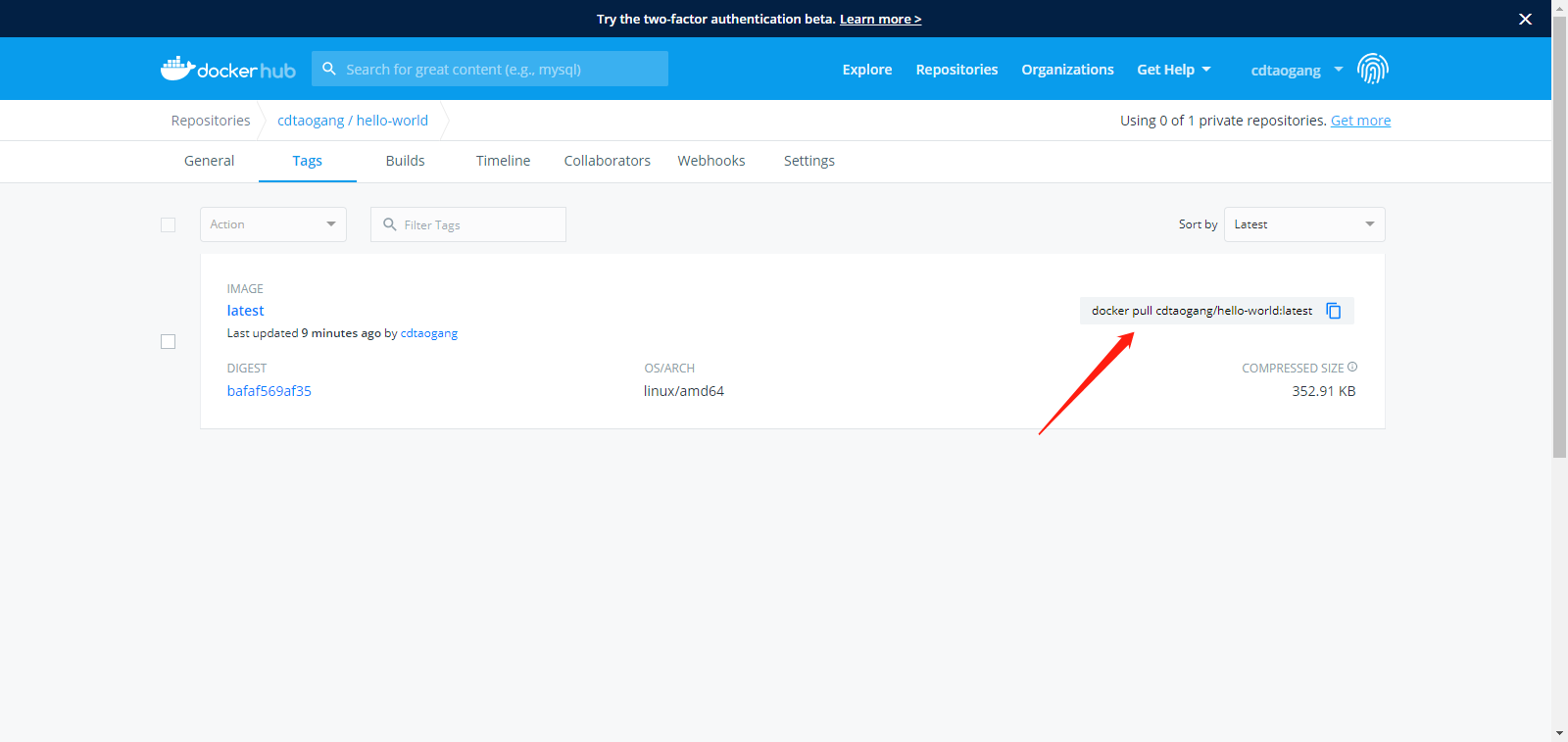The width and height of the screenshot is (1568, 742).
Task: Open the fingerprint avatar icon
Action: pos(1373,69)
